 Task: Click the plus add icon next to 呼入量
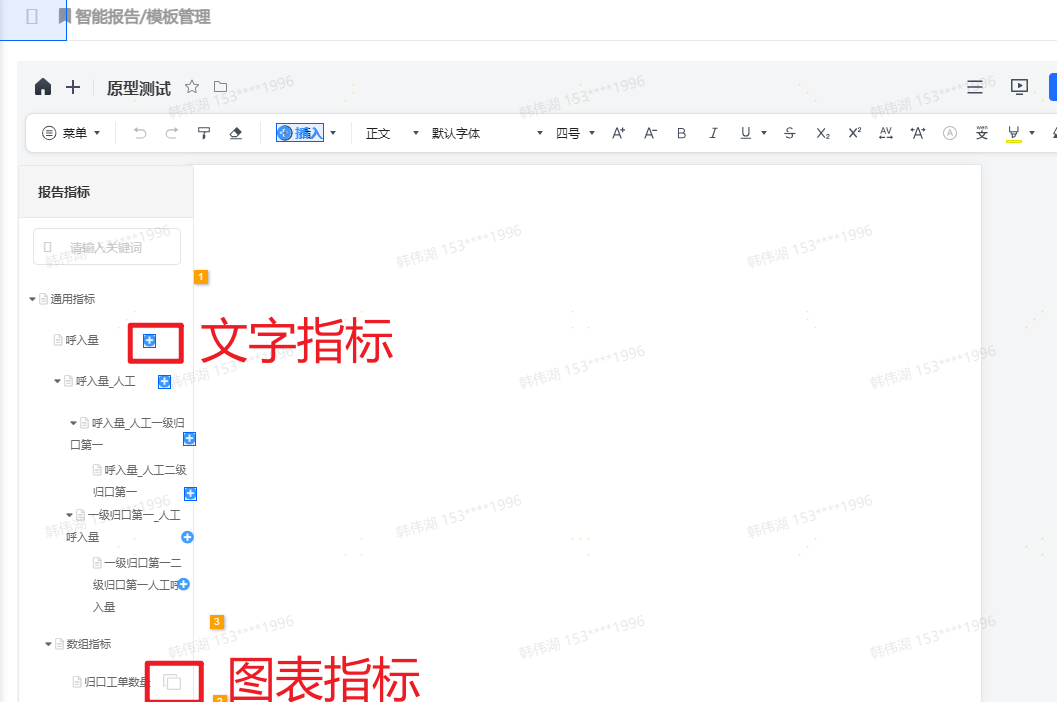149,341
